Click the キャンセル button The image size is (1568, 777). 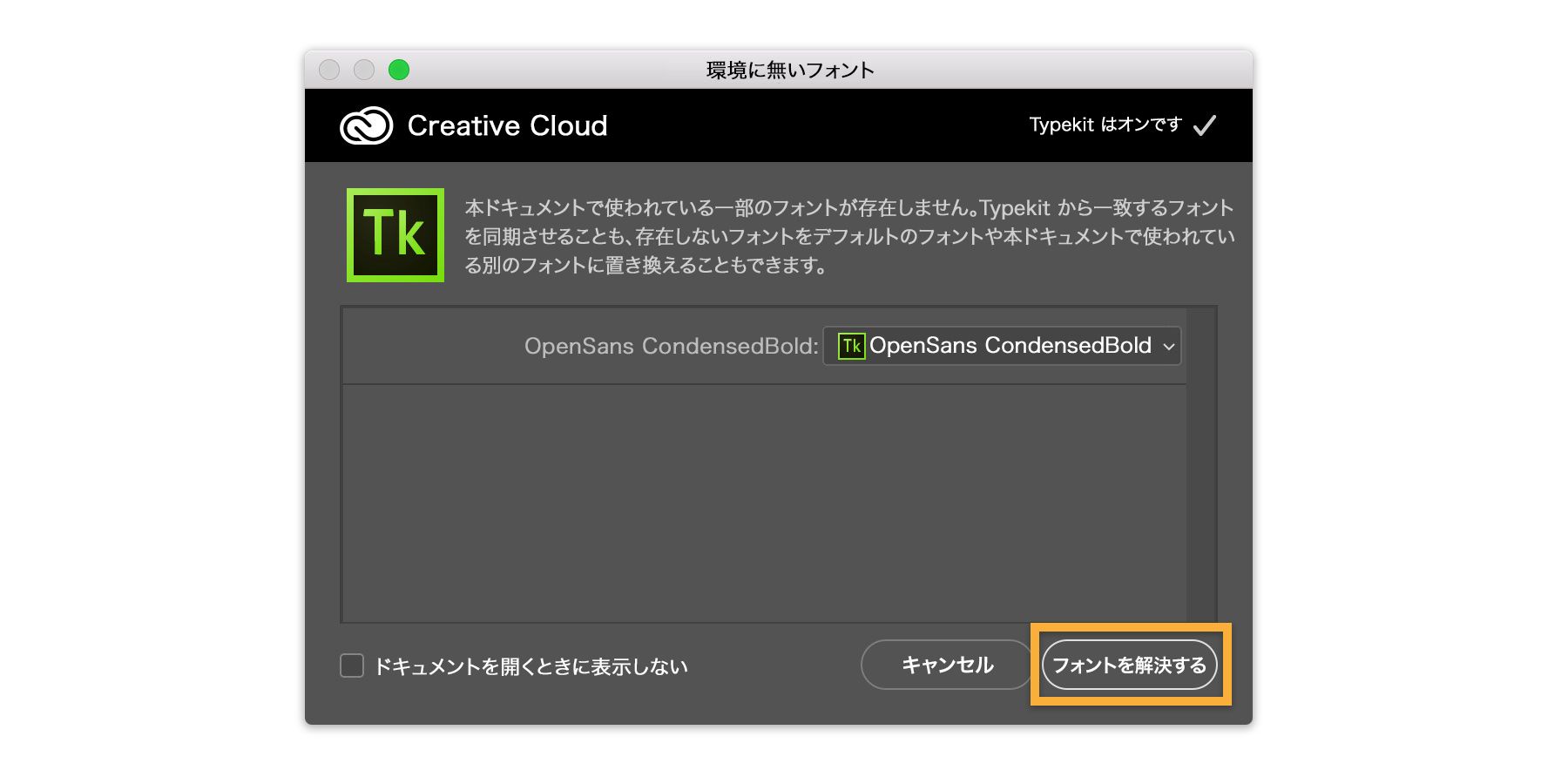click(x=947, y=665)
